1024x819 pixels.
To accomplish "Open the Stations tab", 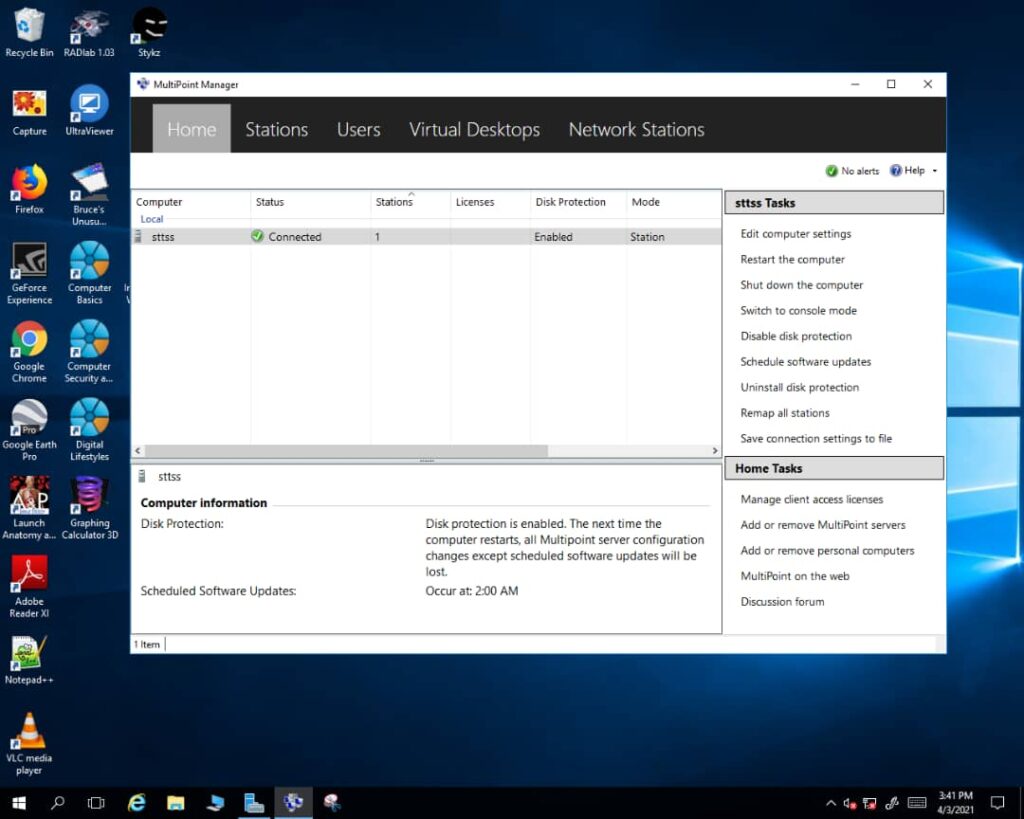I will [276, 129].
